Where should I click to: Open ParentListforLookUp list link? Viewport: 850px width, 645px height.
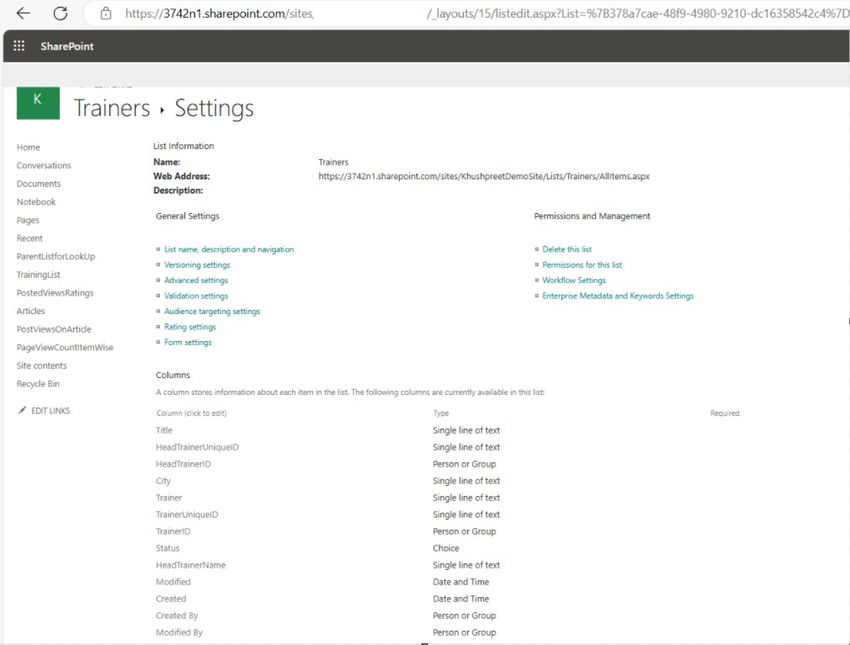pos(56,256)
